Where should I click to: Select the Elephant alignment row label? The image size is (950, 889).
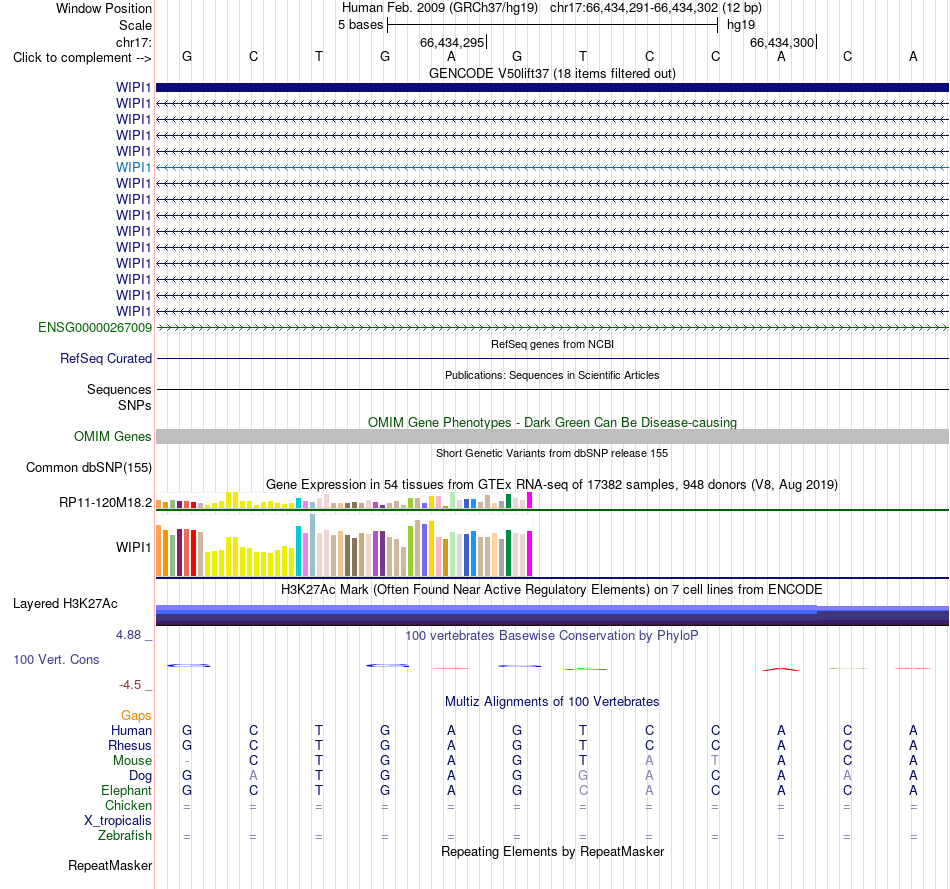click(x=127, y=790)
